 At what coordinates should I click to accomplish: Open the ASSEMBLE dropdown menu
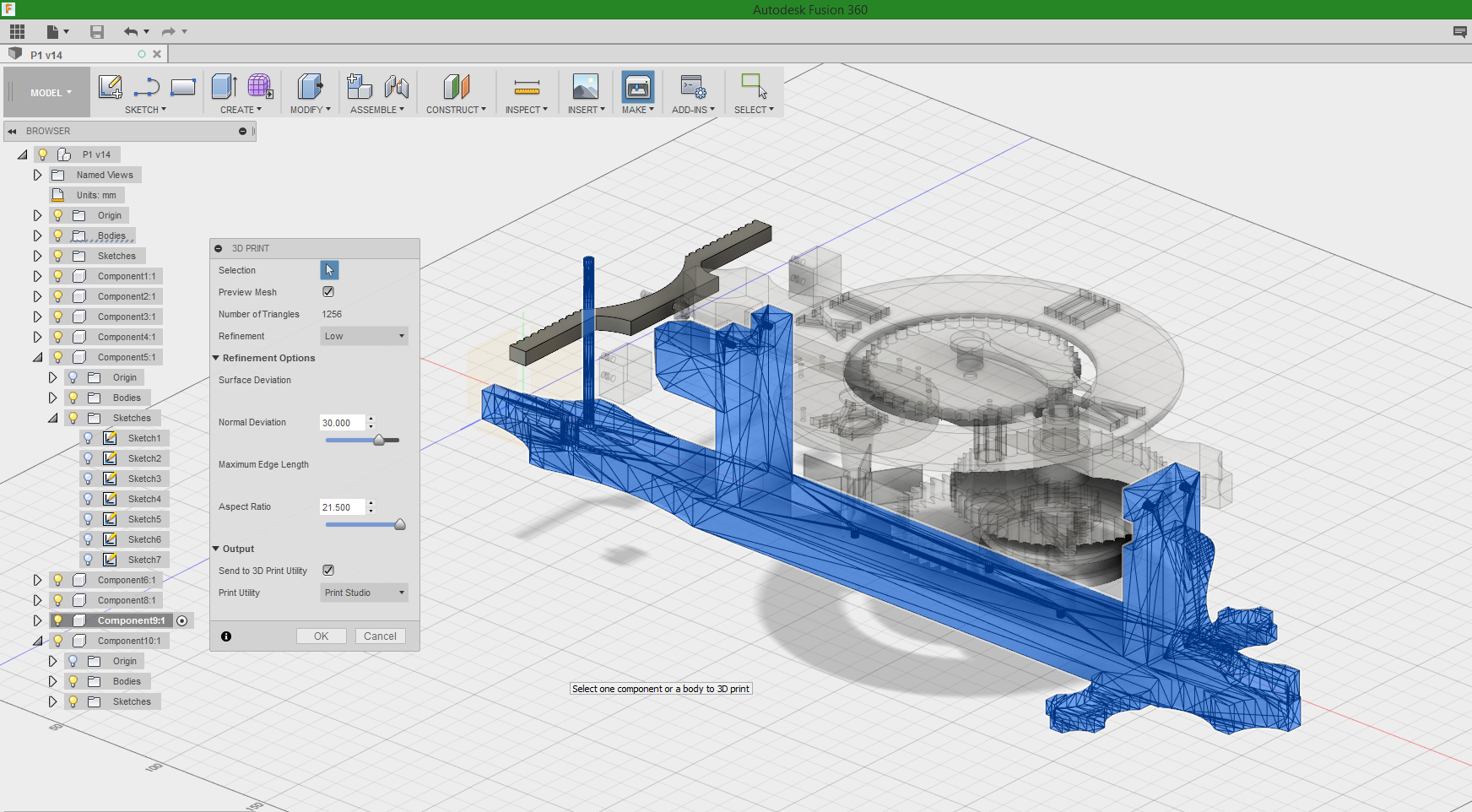(377, 110)
